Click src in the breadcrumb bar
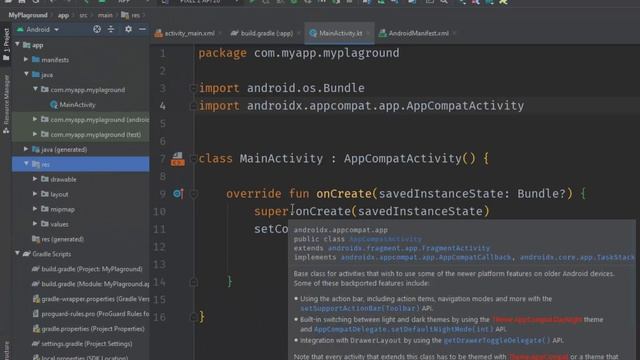 pyautogui.click(x=83, y=15)
